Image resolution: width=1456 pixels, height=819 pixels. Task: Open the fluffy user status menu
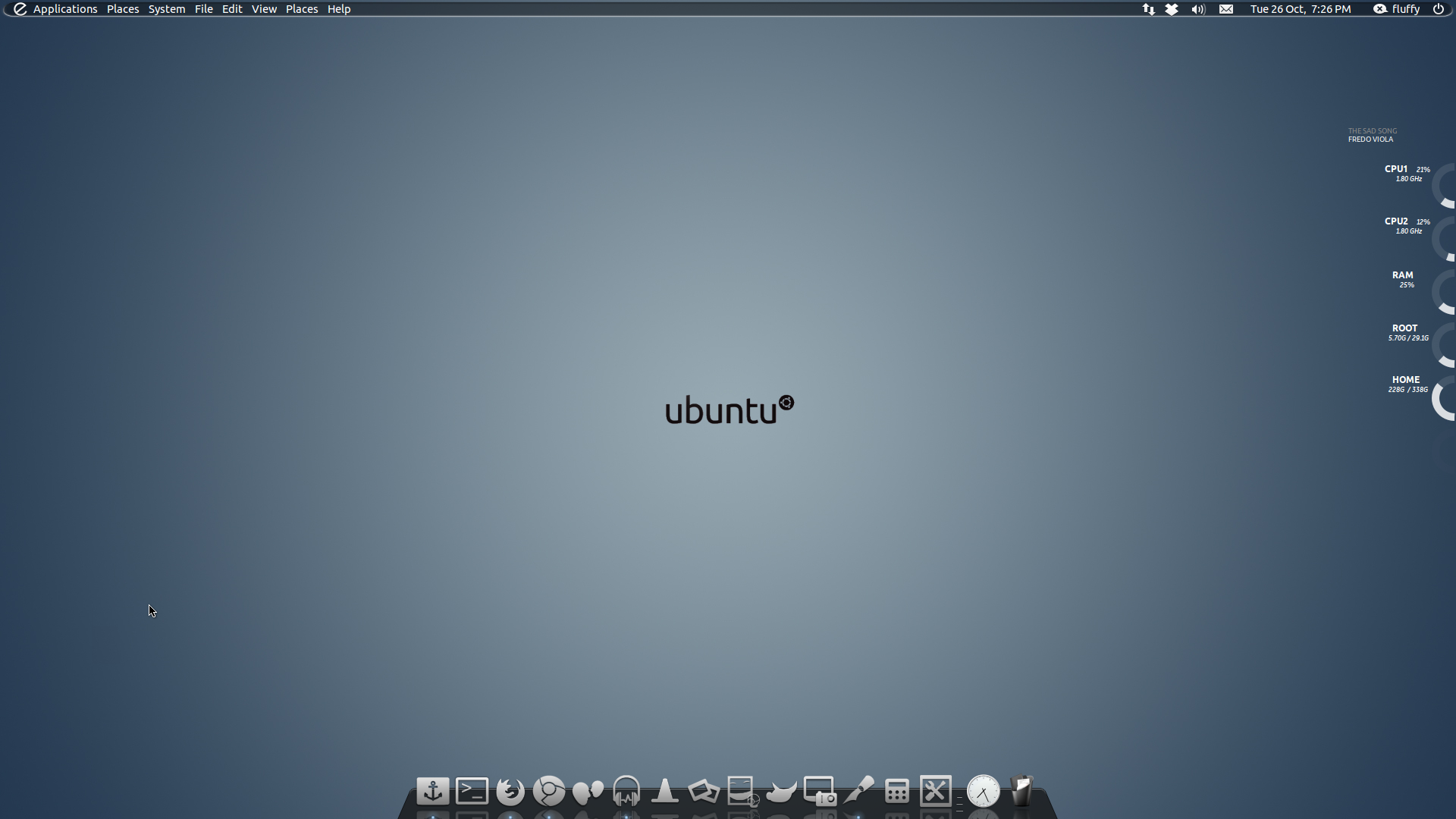click(x=1397, y=9)
